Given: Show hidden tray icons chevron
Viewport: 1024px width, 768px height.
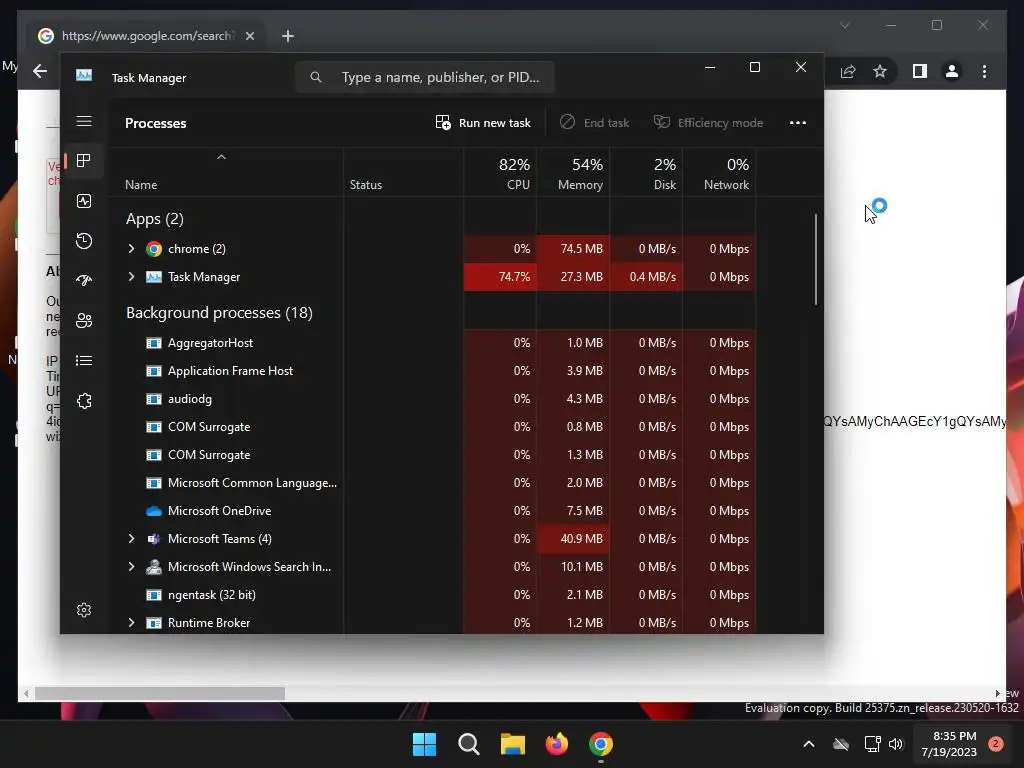Looking at the screenshot, I should click(808, 744).
